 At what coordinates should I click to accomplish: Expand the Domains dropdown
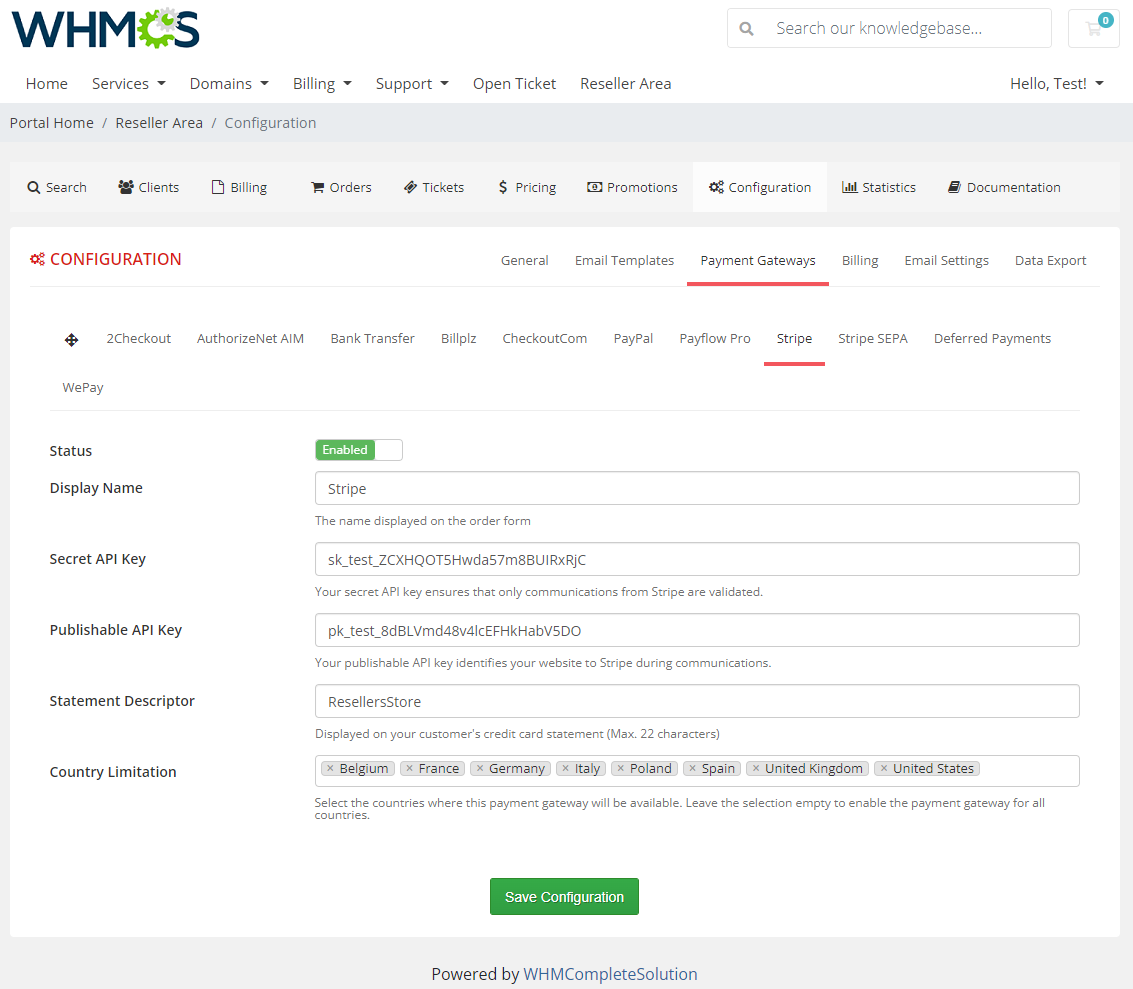[x=228, y=83]
